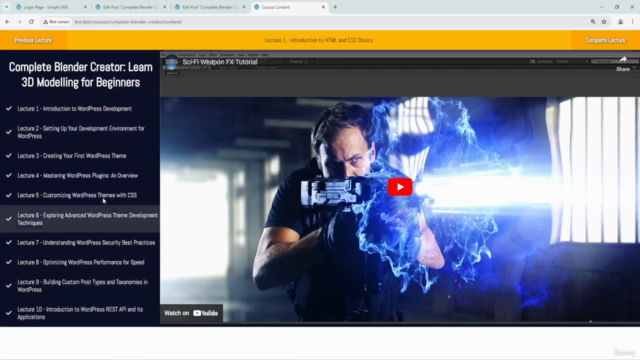Open a new browser tab with plus icon
640x360 pixels.
click(x=335, y=7)
